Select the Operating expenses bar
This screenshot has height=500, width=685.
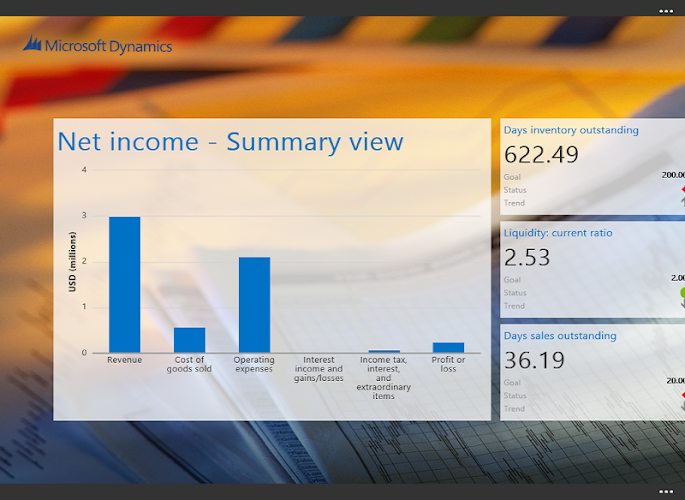[x=254, y=305]
